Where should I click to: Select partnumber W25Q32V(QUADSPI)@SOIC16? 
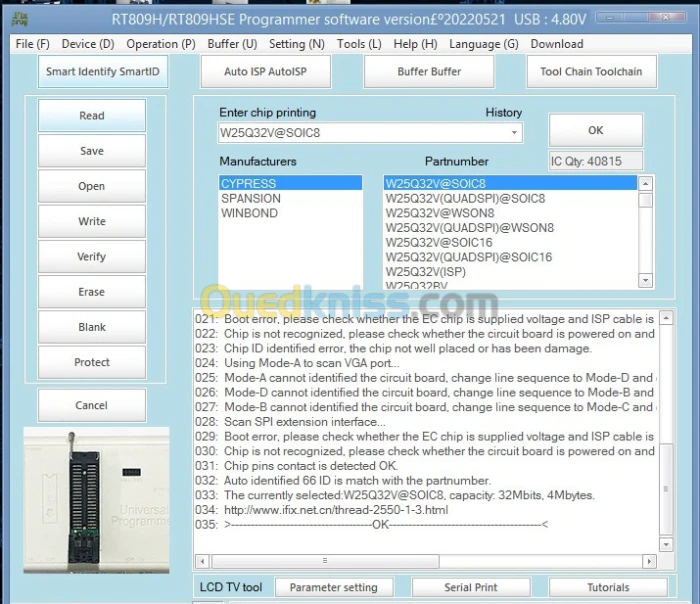510,257
